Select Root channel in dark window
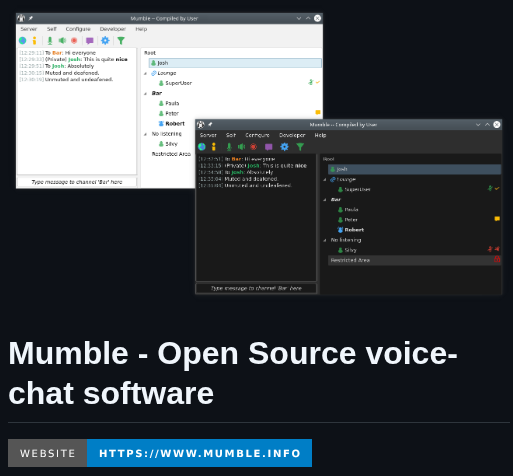Screen dimensions: 513x476 pyautogui.click(x=329, y=159)
